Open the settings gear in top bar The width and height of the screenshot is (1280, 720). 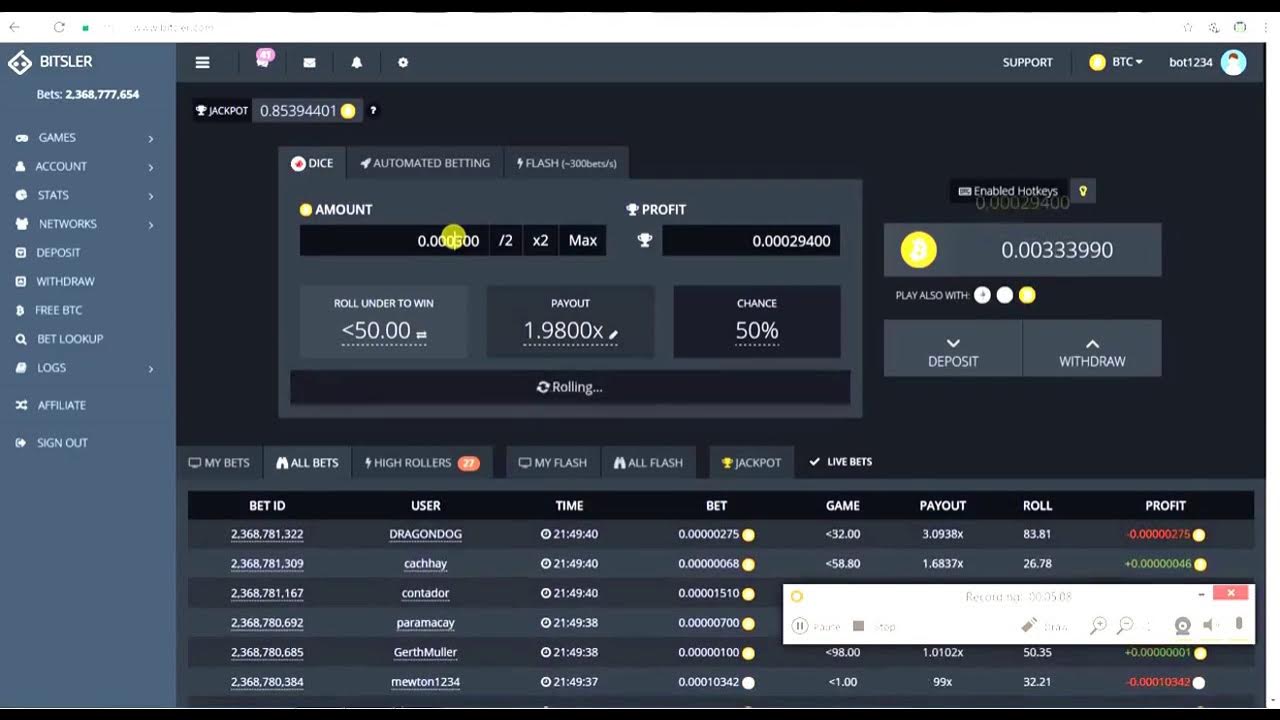coord(403,62)
